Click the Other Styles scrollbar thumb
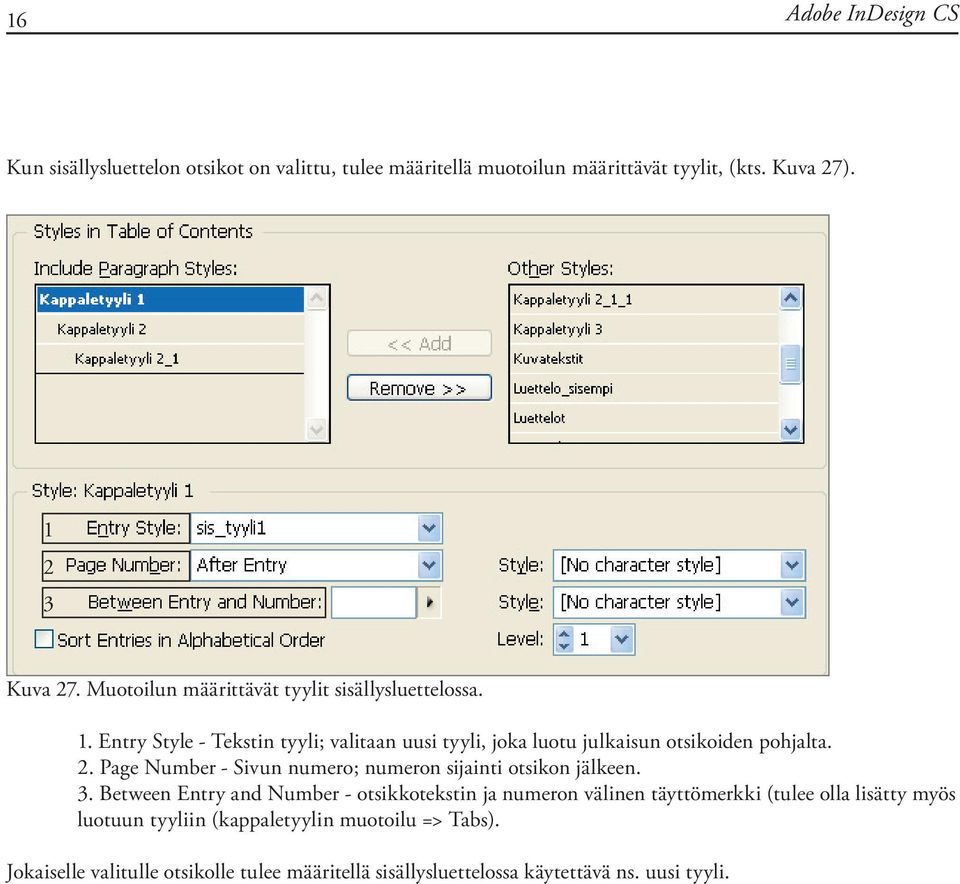Screen dimensions: 960x884 pos(790,364)
